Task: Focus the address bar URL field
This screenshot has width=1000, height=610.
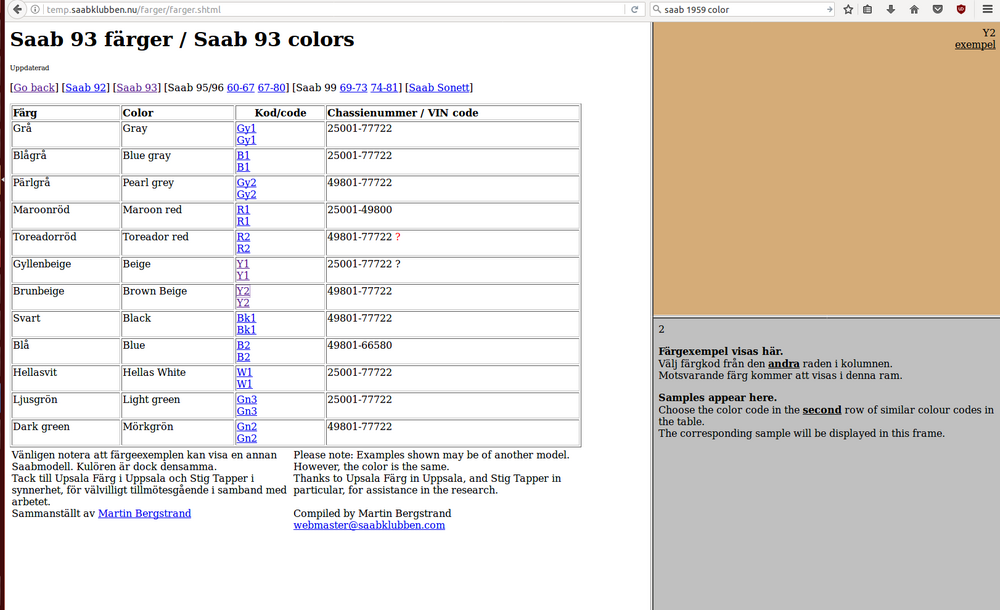Action: (x=335, y=10)
